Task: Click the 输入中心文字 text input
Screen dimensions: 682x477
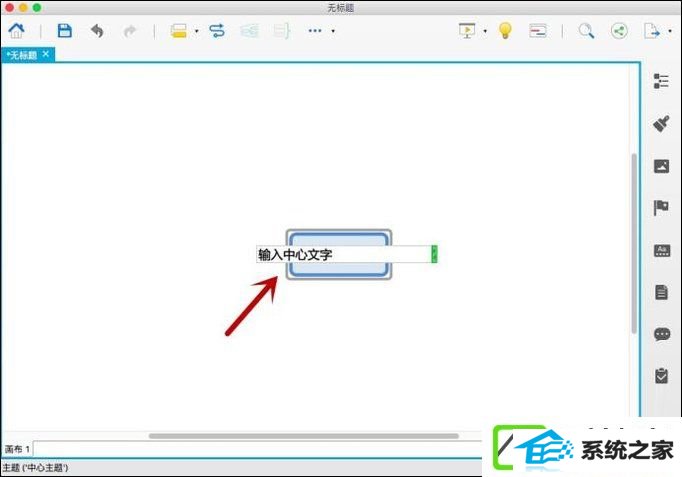Action: point(344,254)
